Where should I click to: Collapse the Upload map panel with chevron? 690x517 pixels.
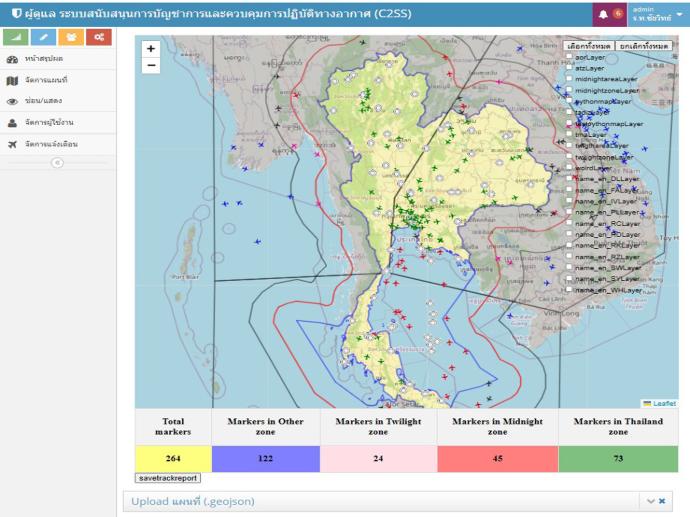[x=651, y=500]
